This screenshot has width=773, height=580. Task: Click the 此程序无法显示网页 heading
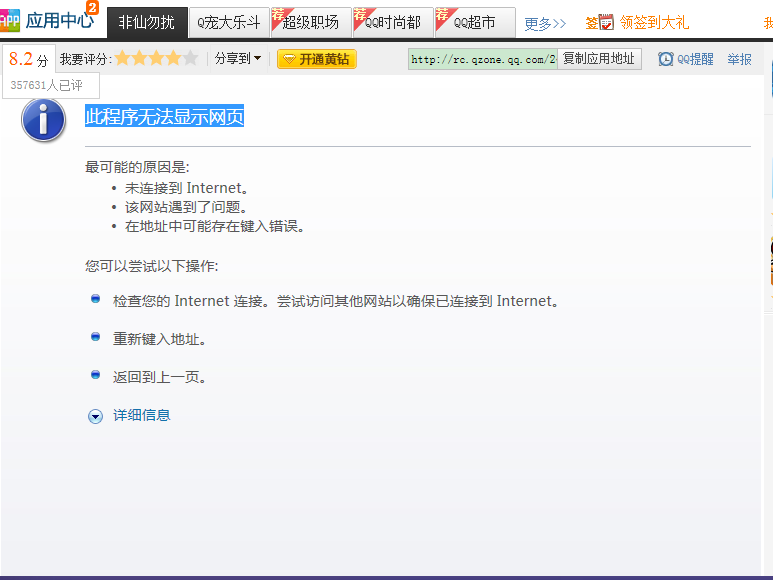[164, 116]
